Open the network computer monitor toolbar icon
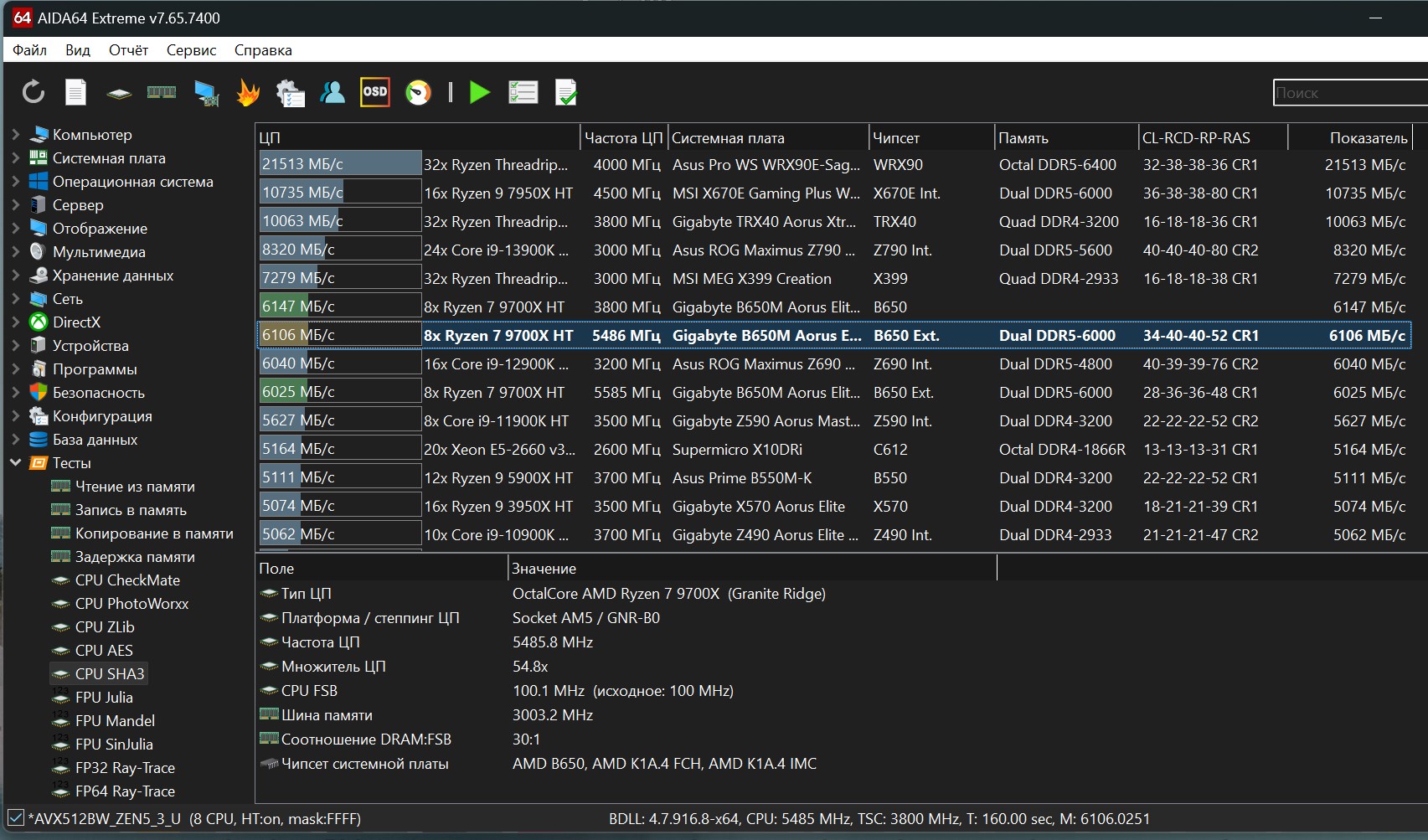Screen dimensions: 1428x840 coord(206,93)
